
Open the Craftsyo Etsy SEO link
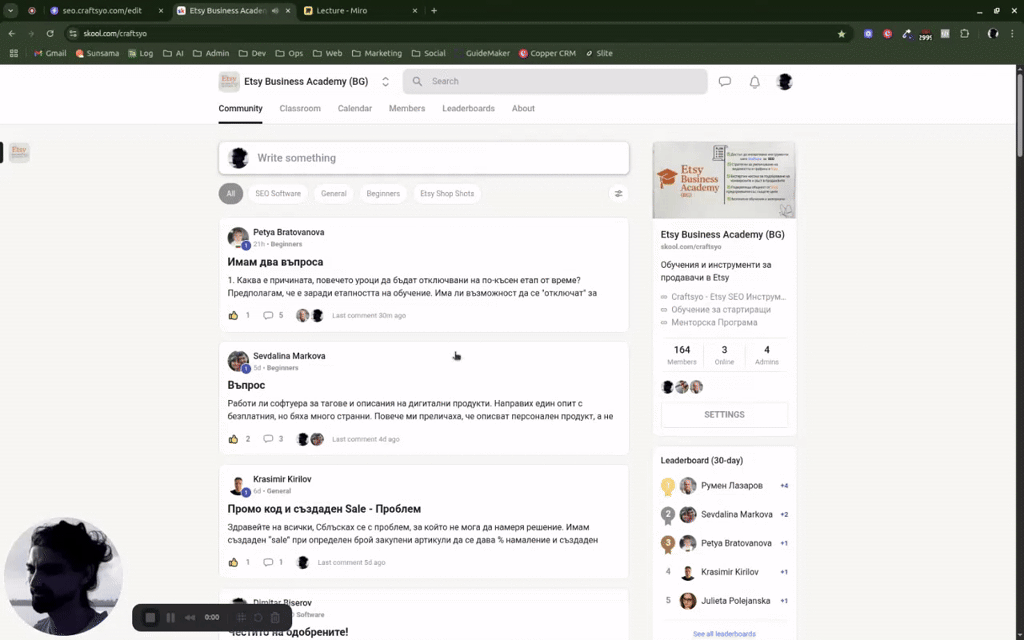728,296
